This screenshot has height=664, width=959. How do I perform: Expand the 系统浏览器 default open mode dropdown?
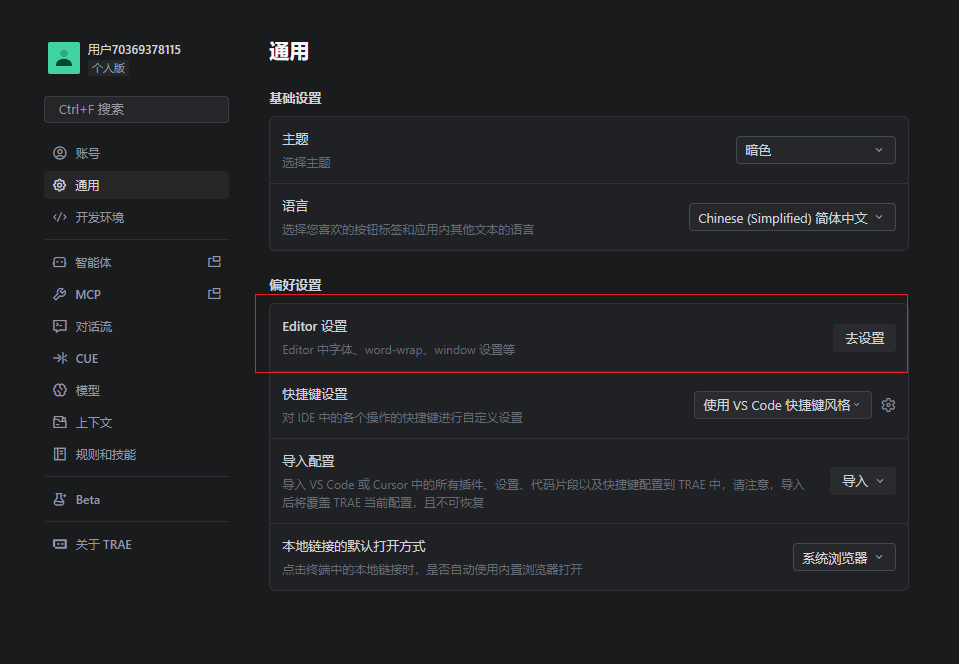coord(843,558)
